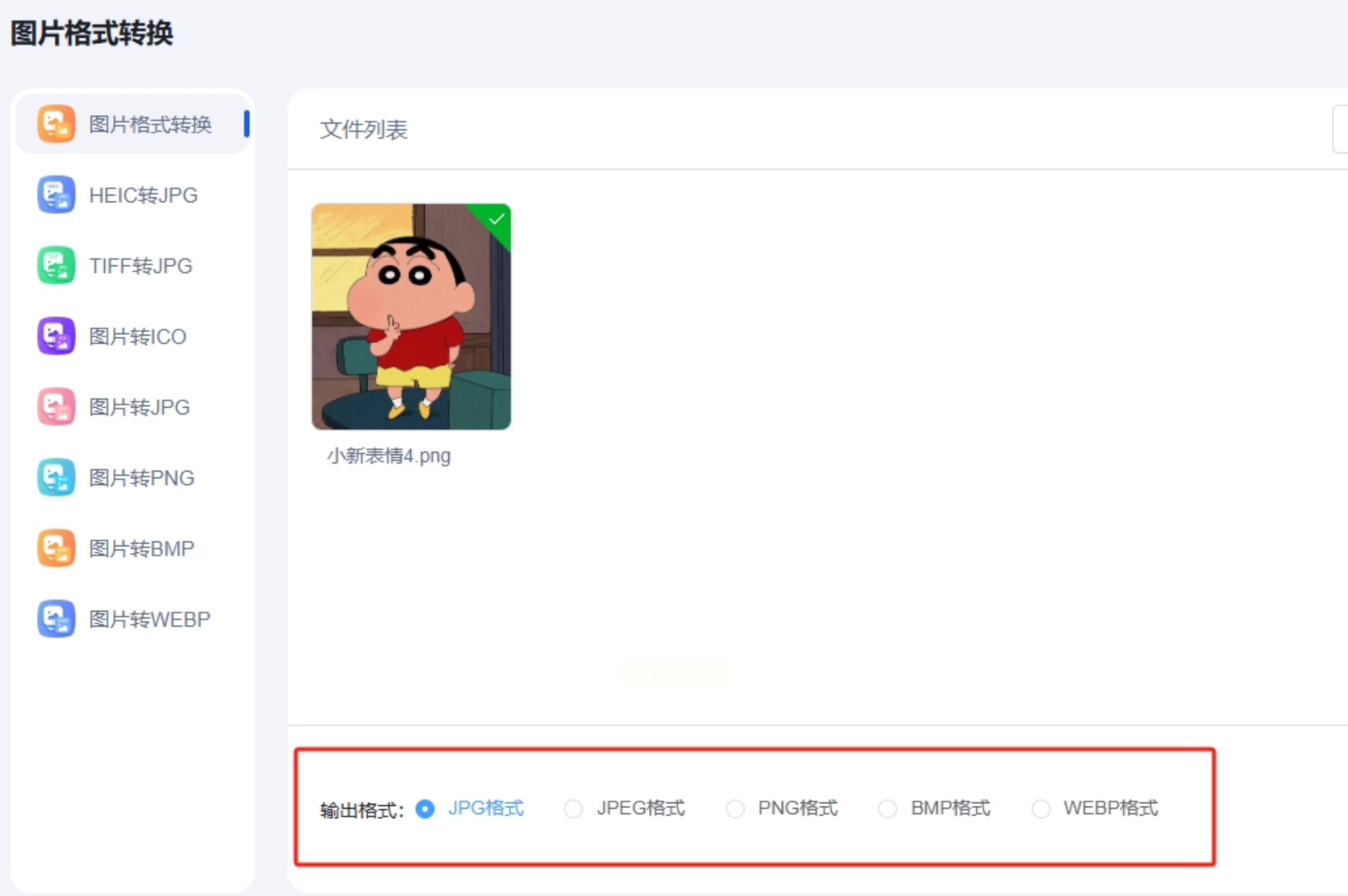Click the teal 图片转PNG icon

[56, 477]
